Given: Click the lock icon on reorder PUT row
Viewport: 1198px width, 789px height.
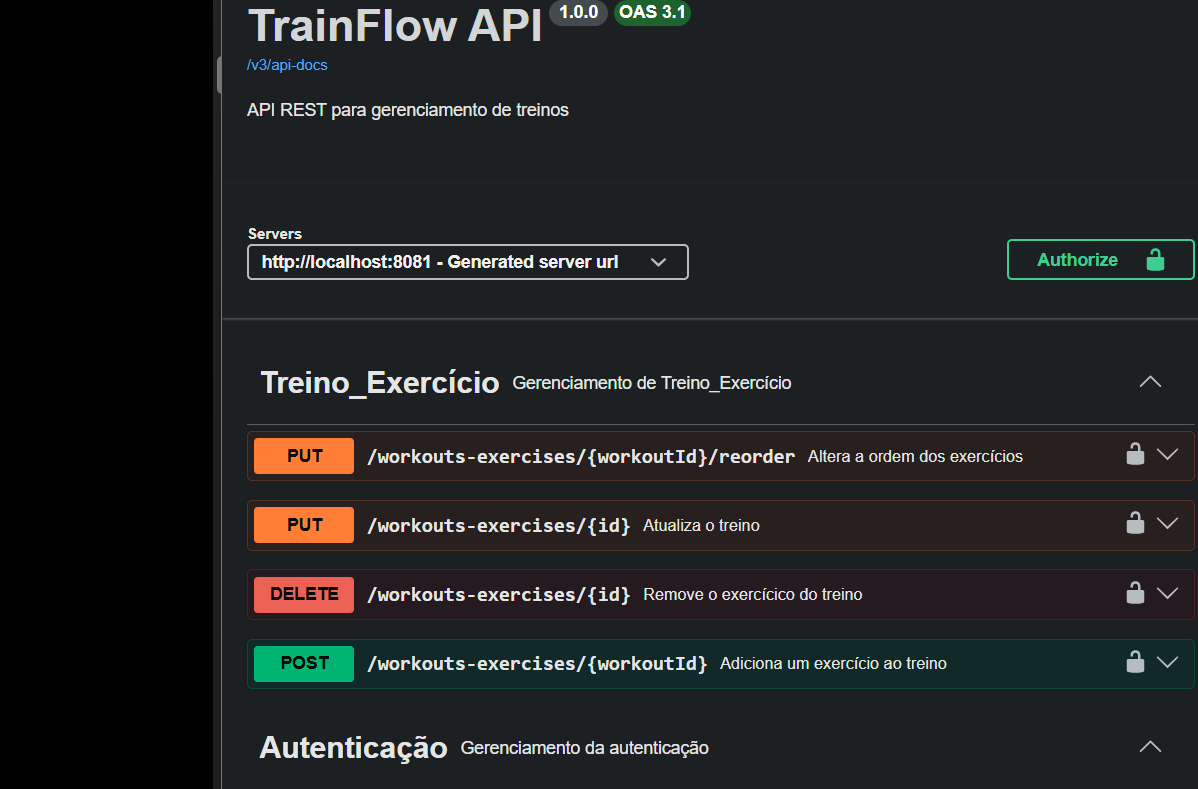Looking at the screenshot, I should 1135,454.
